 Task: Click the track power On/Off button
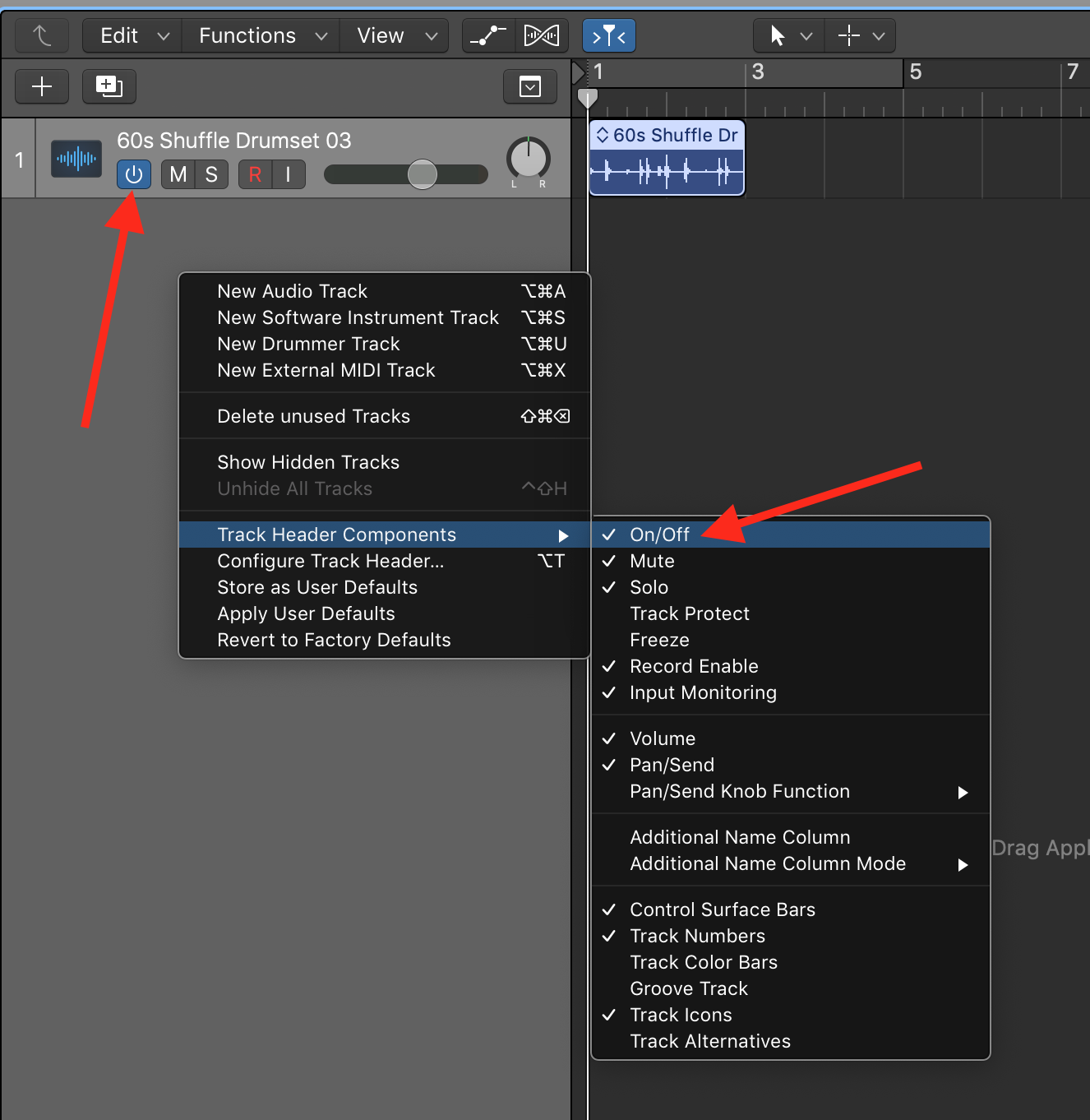[x=134, y=174]
